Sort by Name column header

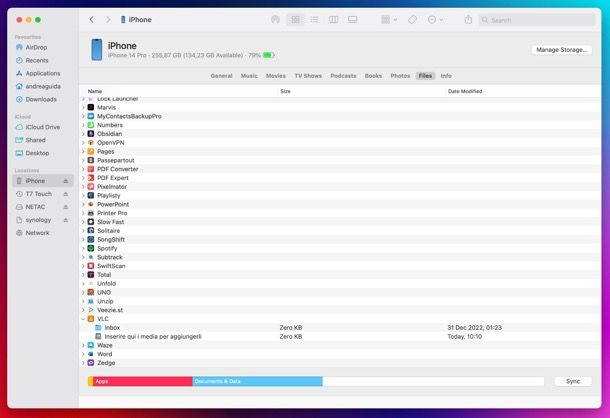(x=95, y=91)
